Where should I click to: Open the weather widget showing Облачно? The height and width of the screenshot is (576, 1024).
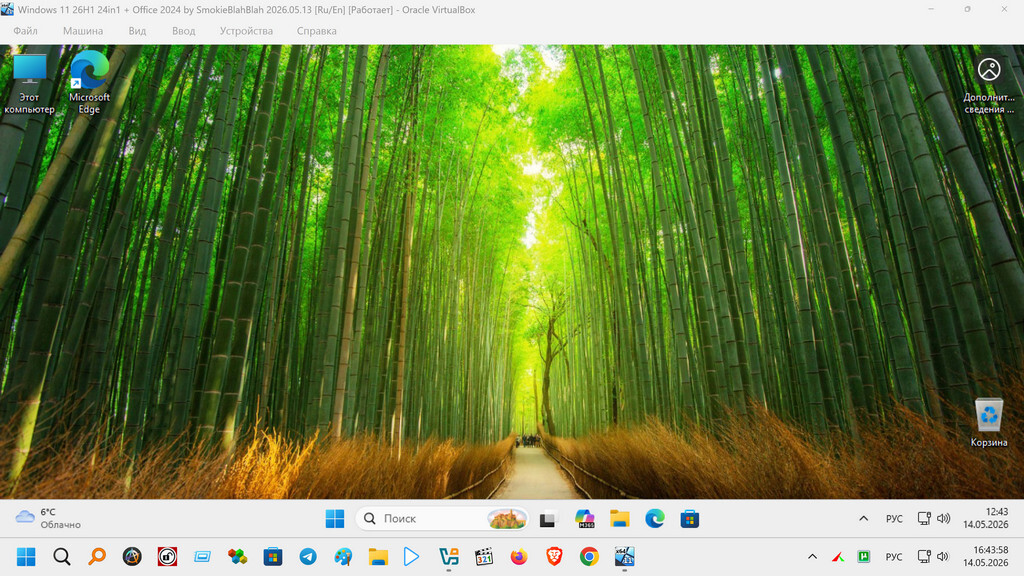(48, 519)
